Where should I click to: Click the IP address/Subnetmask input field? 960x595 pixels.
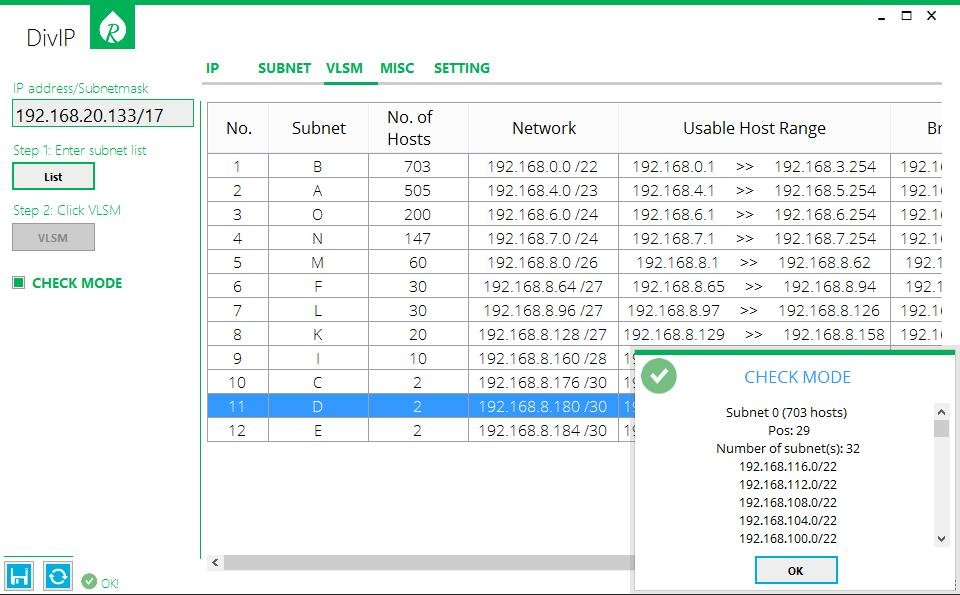pyautogui.click(x=103, y=114)
